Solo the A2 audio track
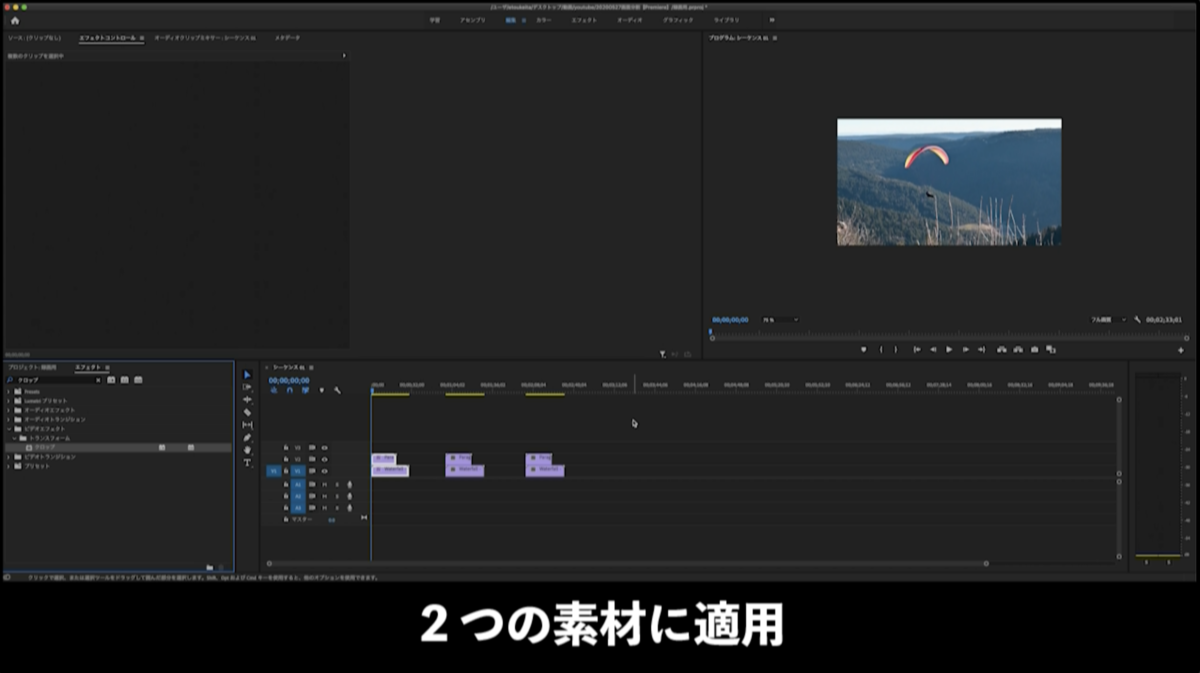The image size is (1200, 673). pos(337,496)
